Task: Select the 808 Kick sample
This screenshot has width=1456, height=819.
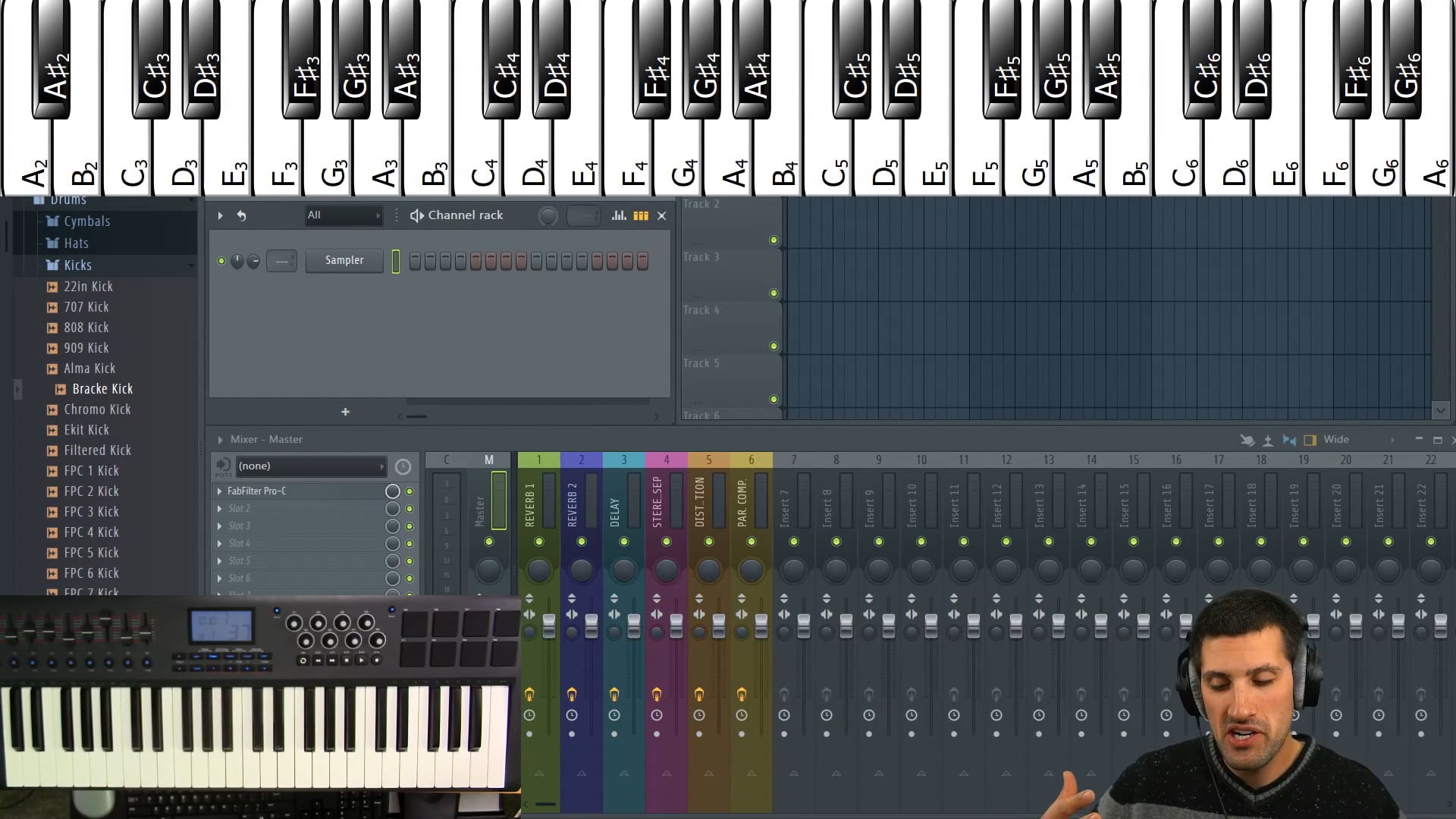Action: [86, 328]
